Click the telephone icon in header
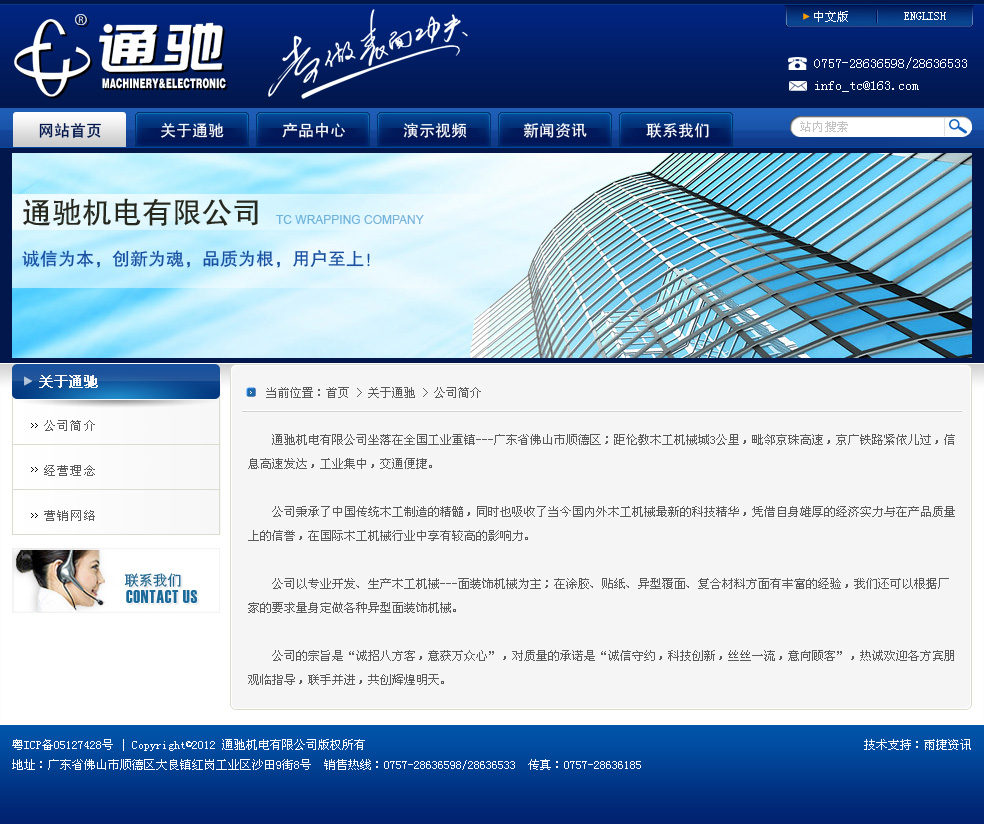 [797, 64]
